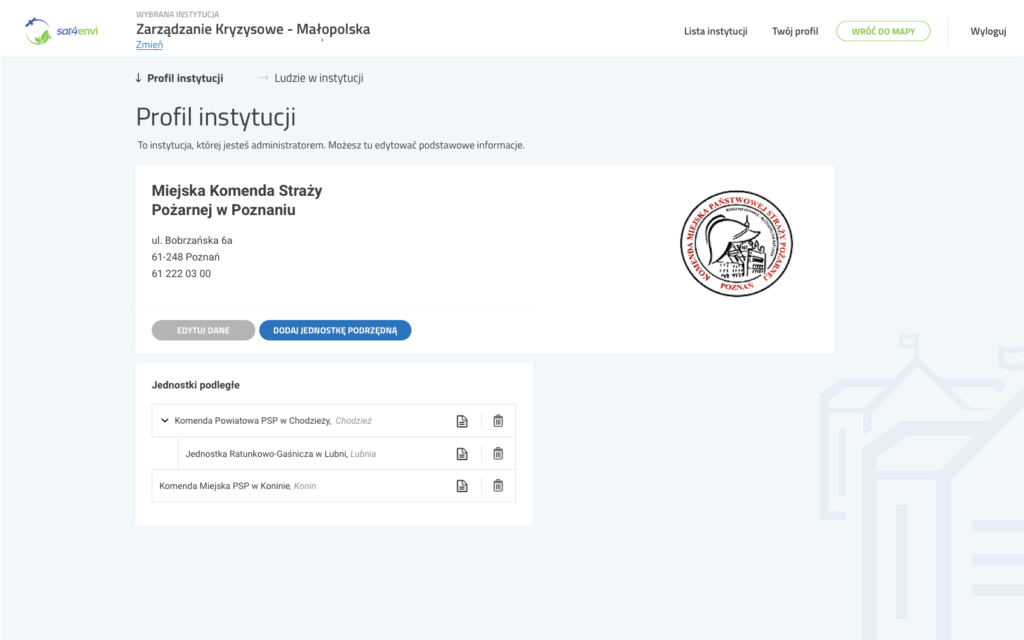Click the arrow before Ludzie w instytucji
Viewport: 1024px width, 640px height.
pyautogui.click(x=262, y=77)
